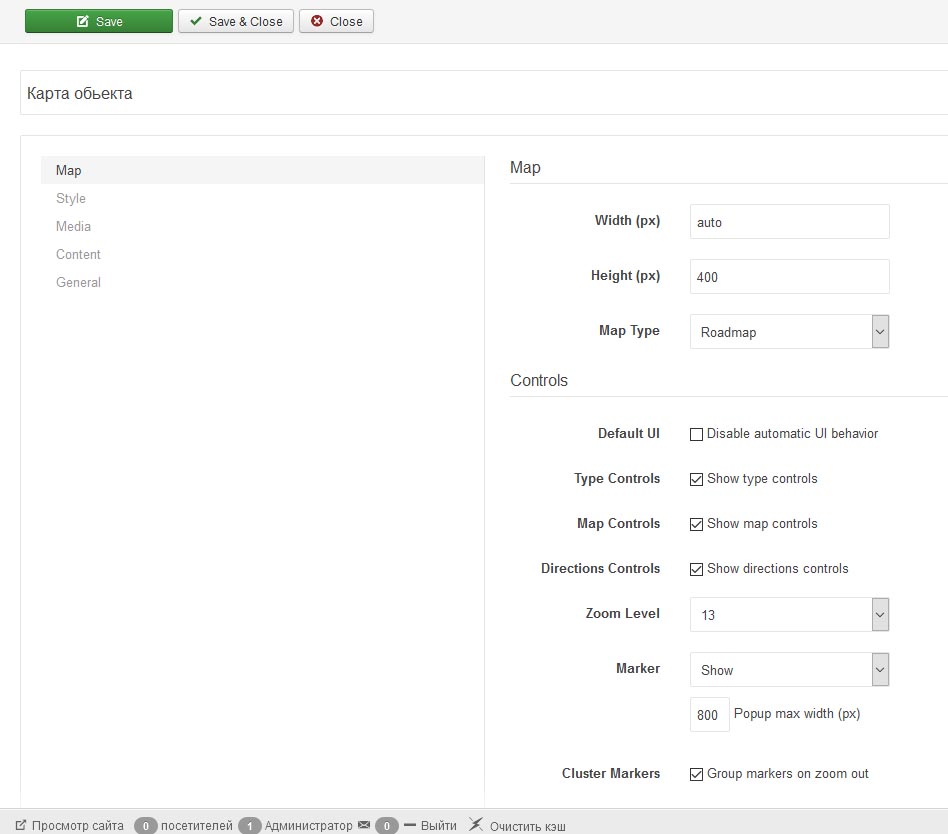Enable Disable automatic UI behavior checkbox
The width and height of the screenshot is (948, 834).
click(697, 434)
